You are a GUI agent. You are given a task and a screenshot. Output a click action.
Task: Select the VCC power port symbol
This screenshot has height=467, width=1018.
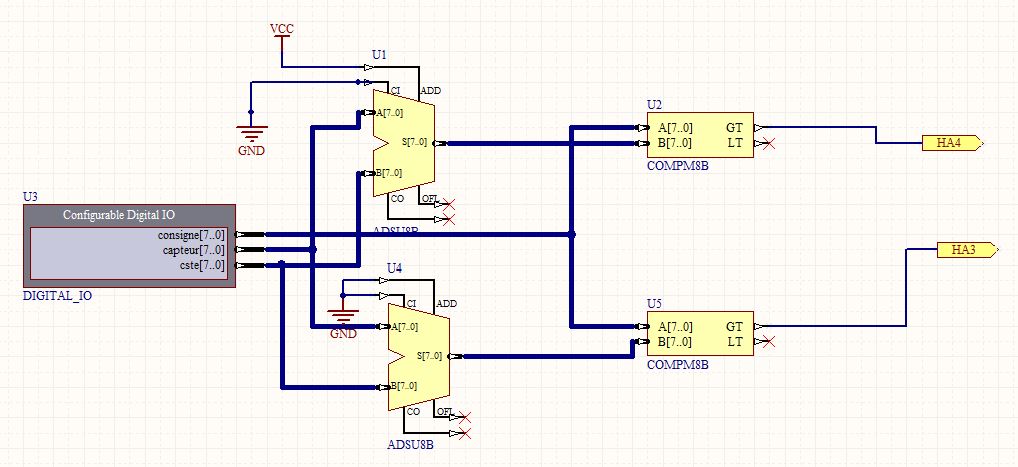tap(282, 30)
